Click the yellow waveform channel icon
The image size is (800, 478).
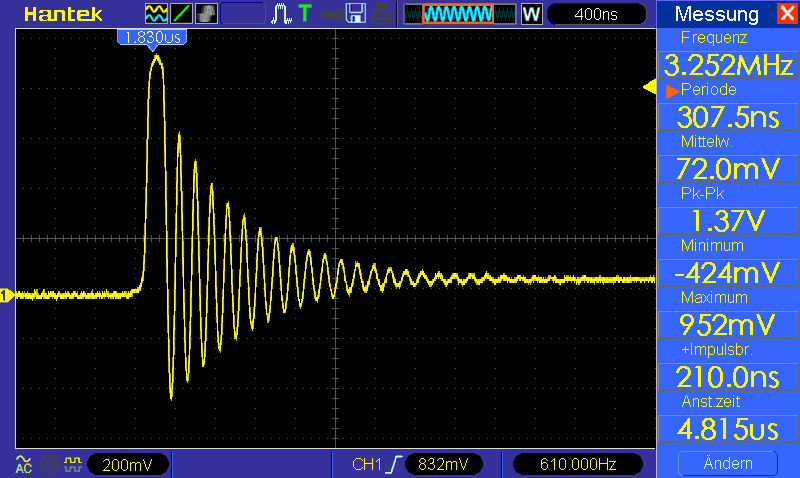(157, 13)
